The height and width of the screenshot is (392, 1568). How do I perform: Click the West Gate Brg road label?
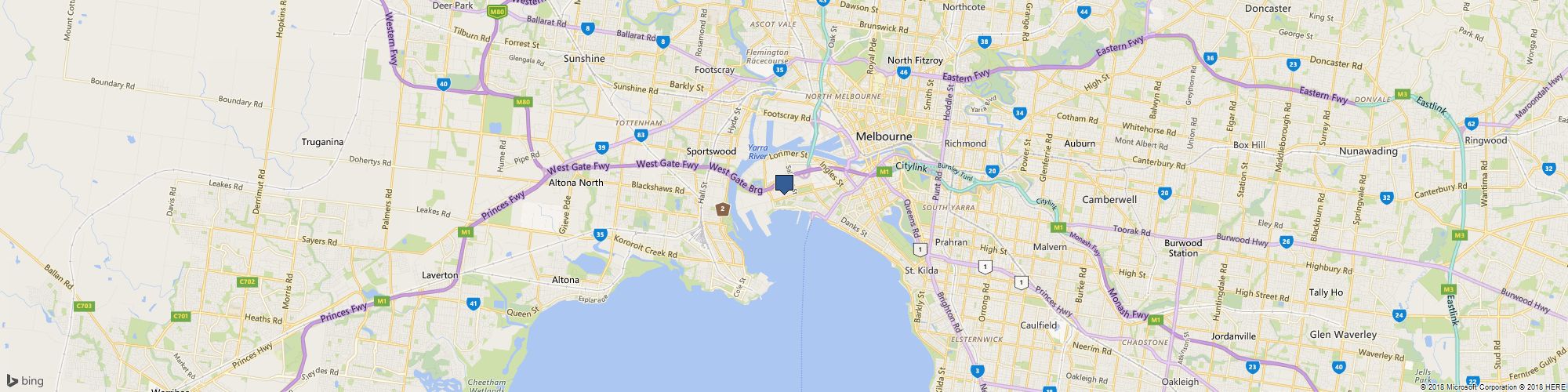735,180
